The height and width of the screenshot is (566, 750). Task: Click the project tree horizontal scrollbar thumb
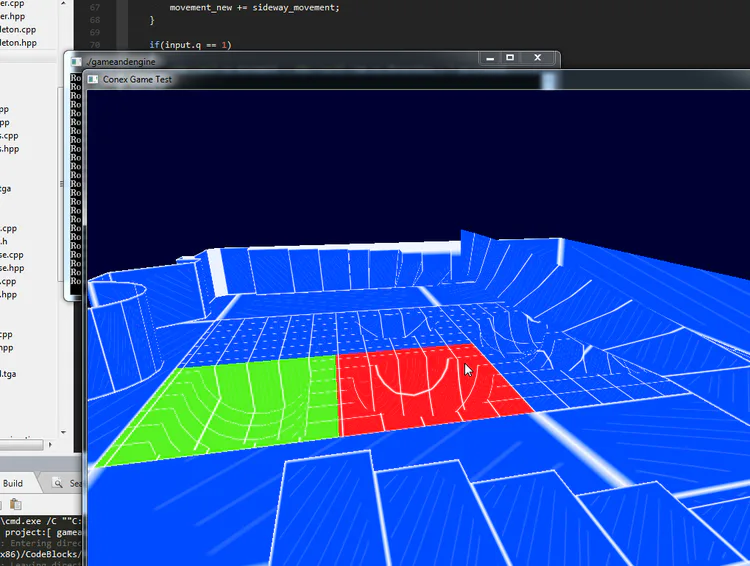pyautogui.click(x=21, y=444)
